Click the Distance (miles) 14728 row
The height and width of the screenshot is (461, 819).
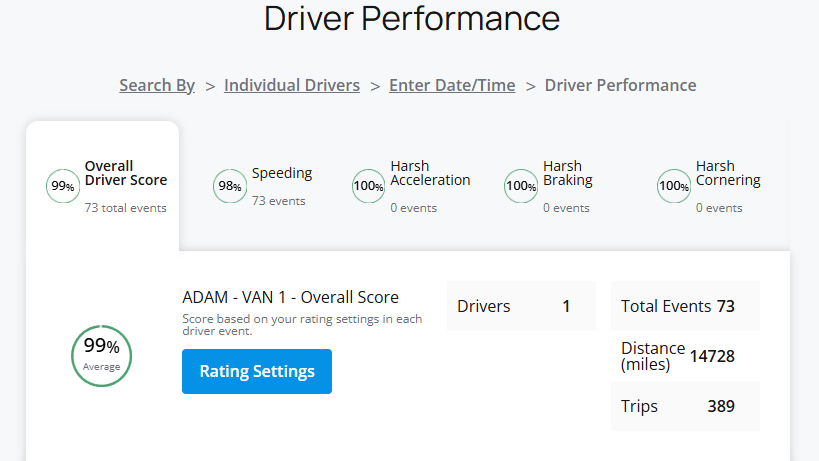685,356
